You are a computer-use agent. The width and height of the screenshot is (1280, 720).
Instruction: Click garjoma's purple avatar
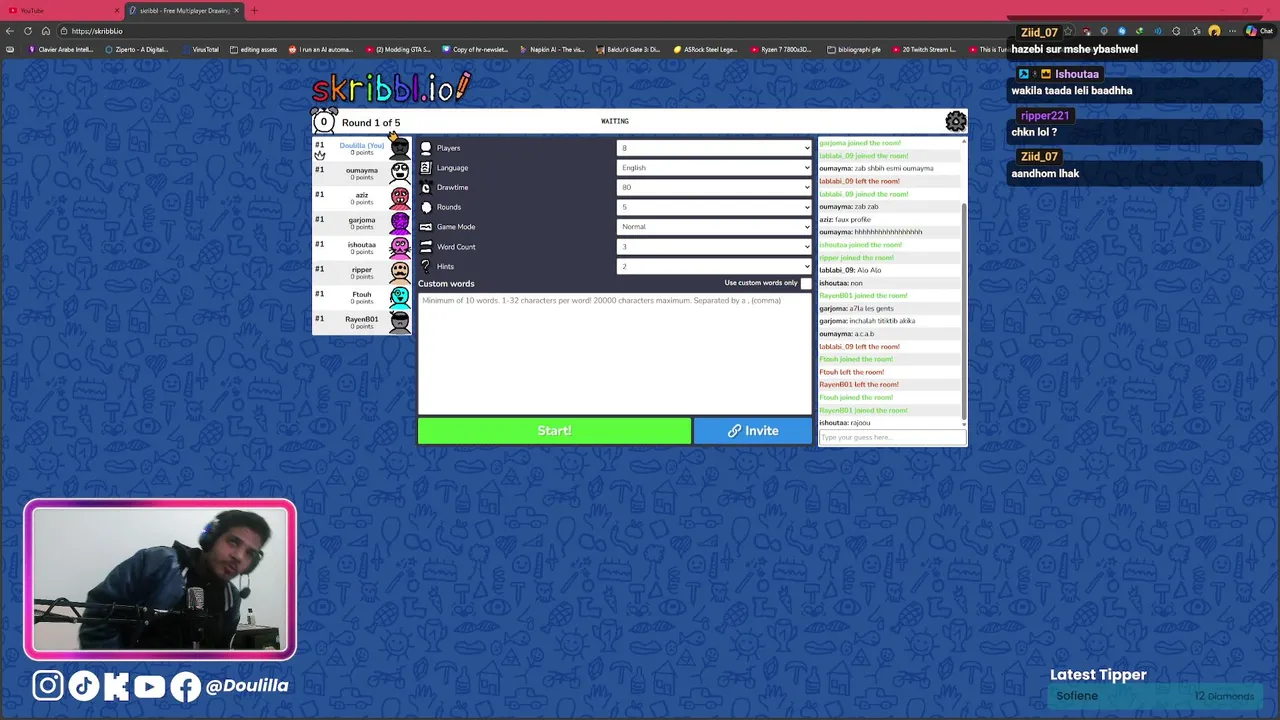point(399,222)
